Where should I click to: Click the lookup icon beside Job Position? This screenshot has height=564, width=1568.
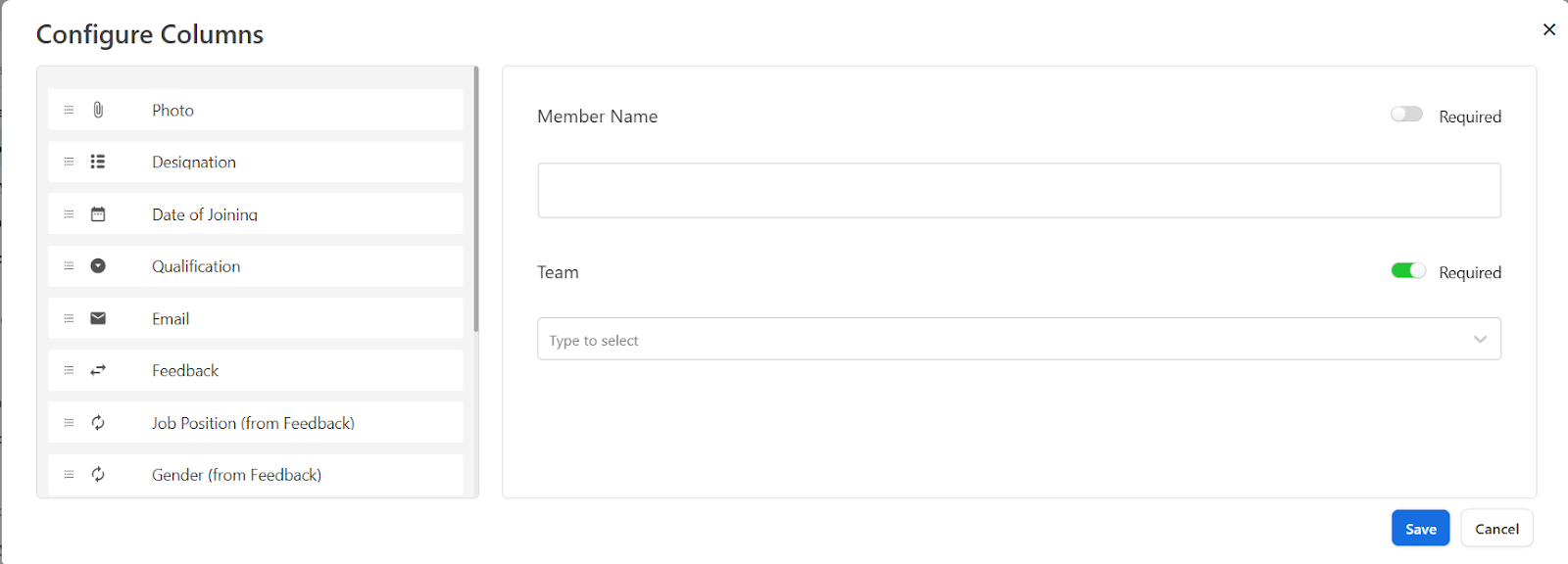click(98, 423)
